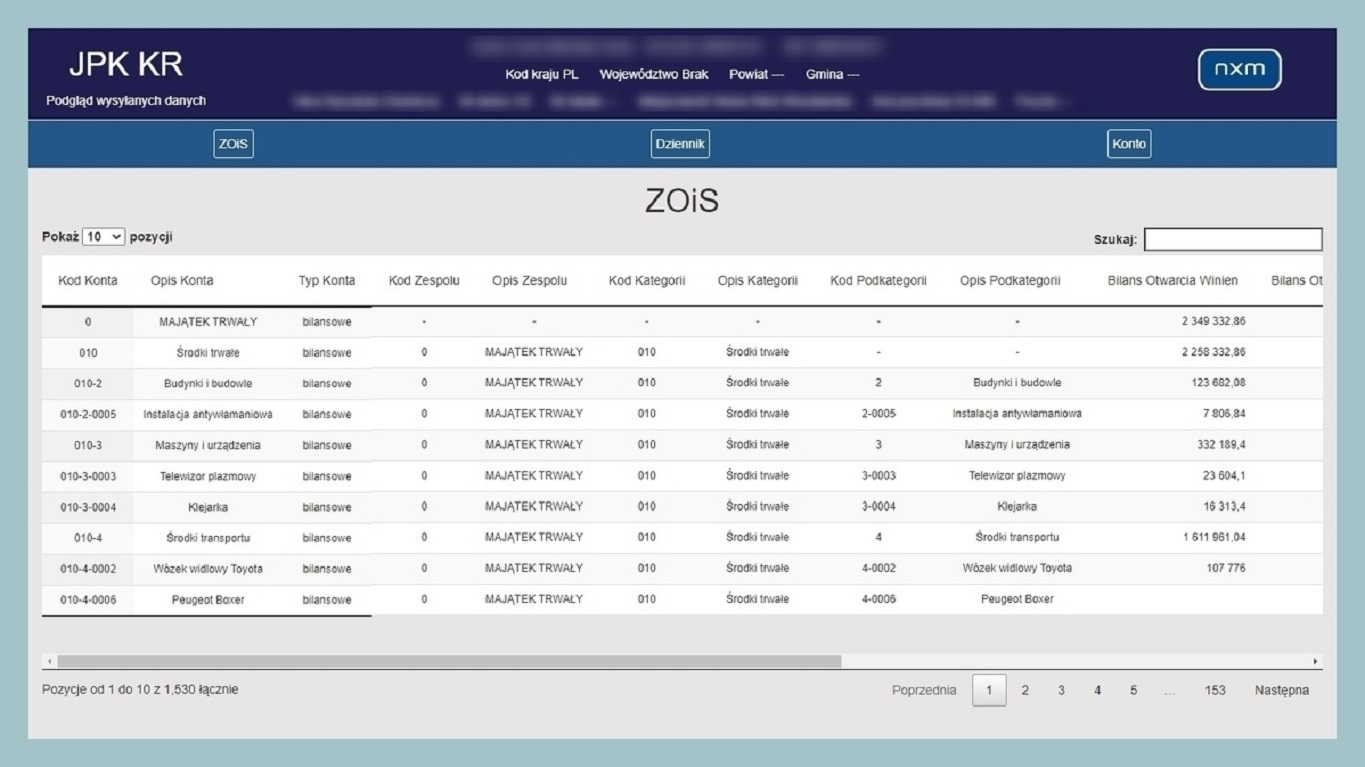Screen dimensions: 1365x767
Task: Open last page 153
Action: pos(1215,690)
